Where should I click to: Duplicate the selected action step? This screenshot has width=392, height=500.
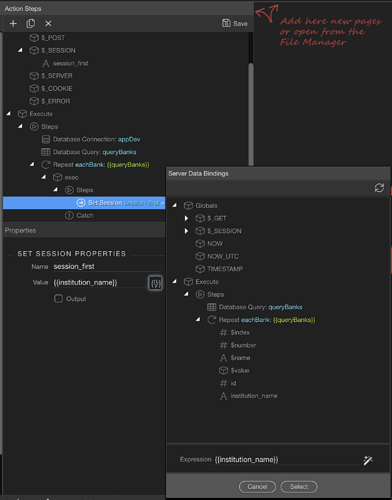[31, 23]
